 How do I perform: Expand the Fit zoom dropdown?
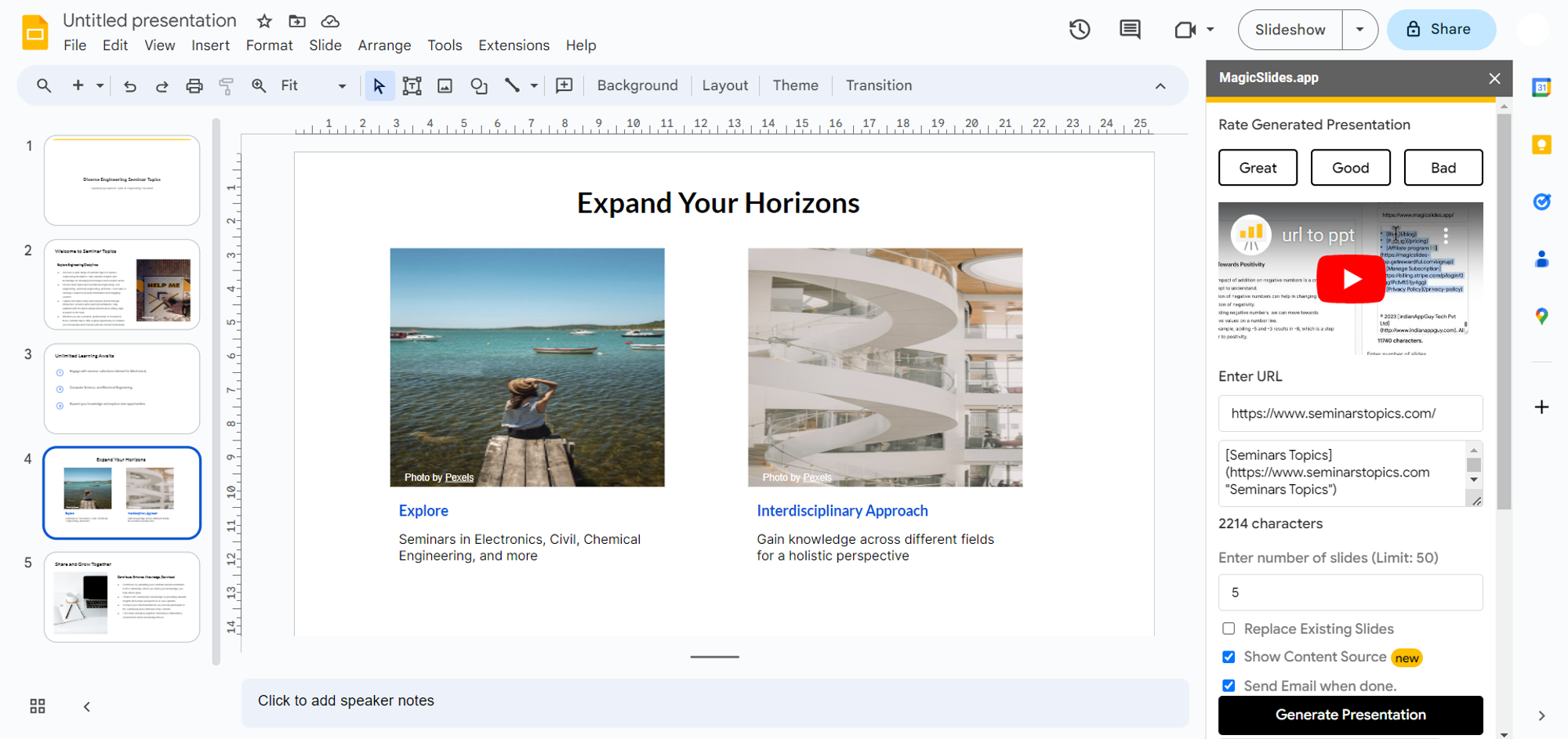(x=342, y=86)
